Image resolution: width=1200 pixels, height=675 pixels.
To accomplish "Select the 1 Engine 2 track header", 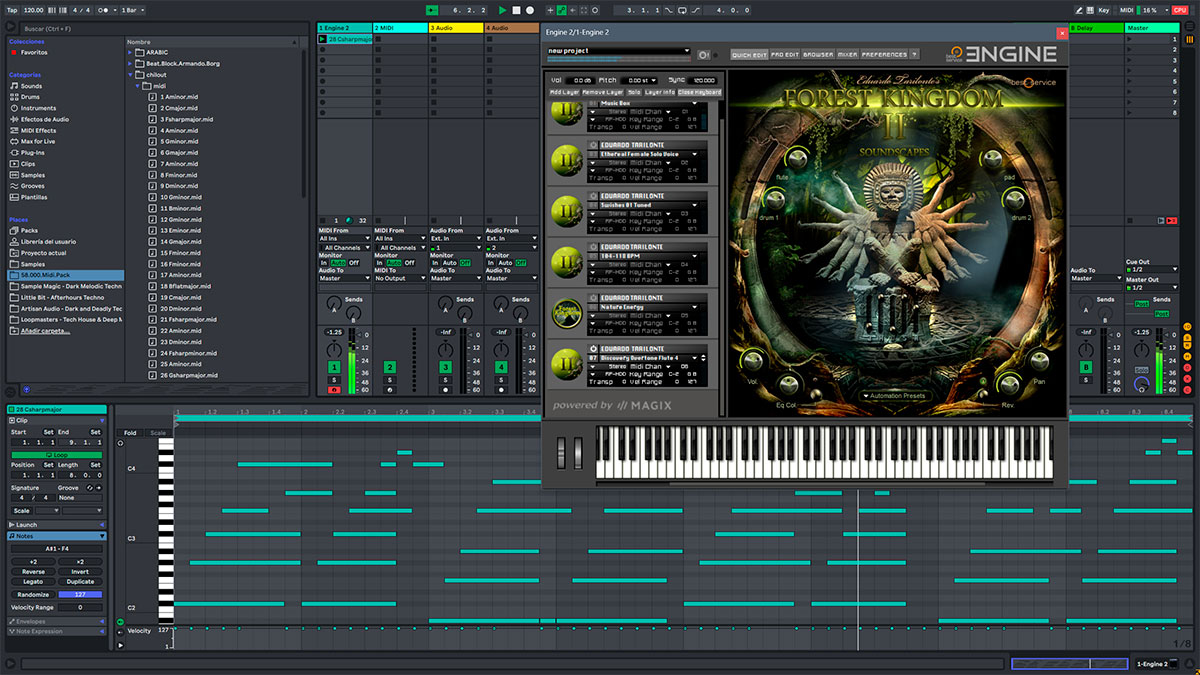I will pos(343,28).
